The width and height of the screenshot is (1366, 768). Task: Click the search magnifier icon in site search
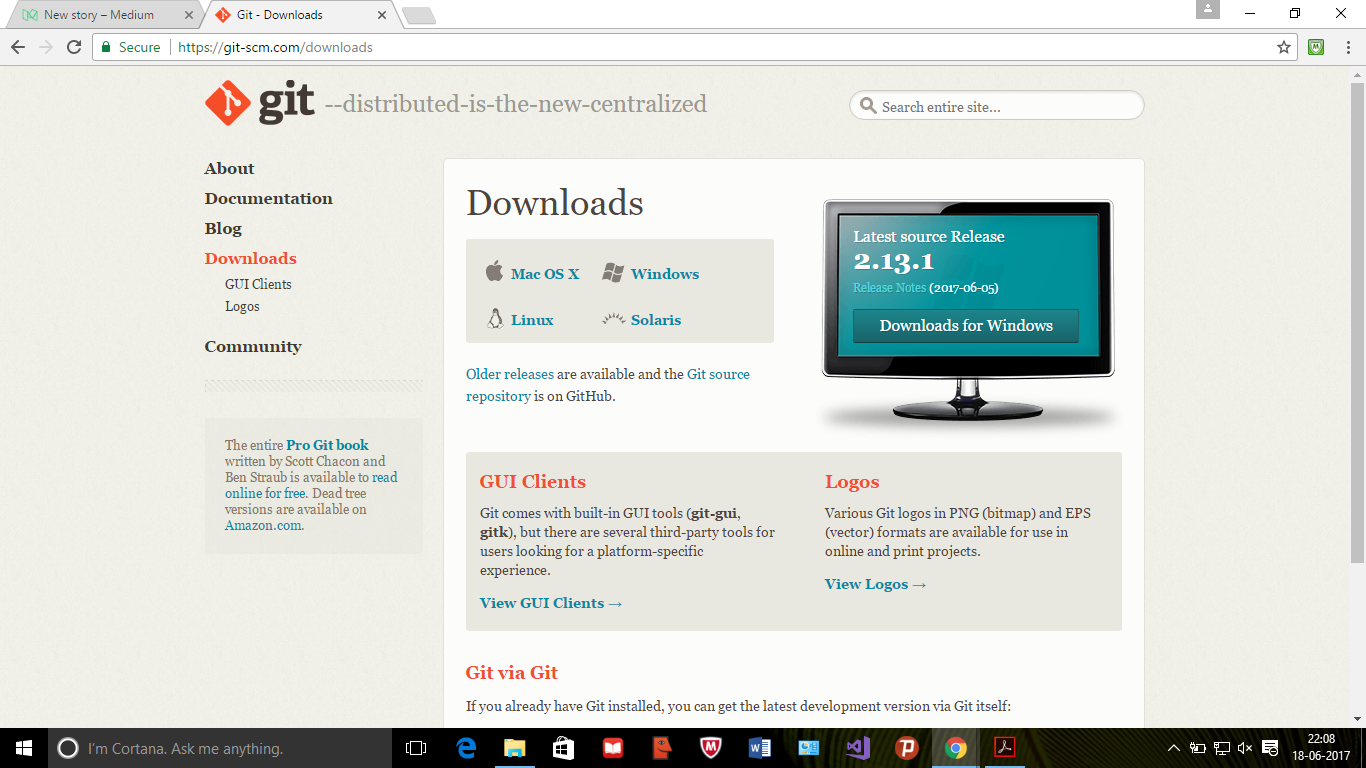coord(869,106)
